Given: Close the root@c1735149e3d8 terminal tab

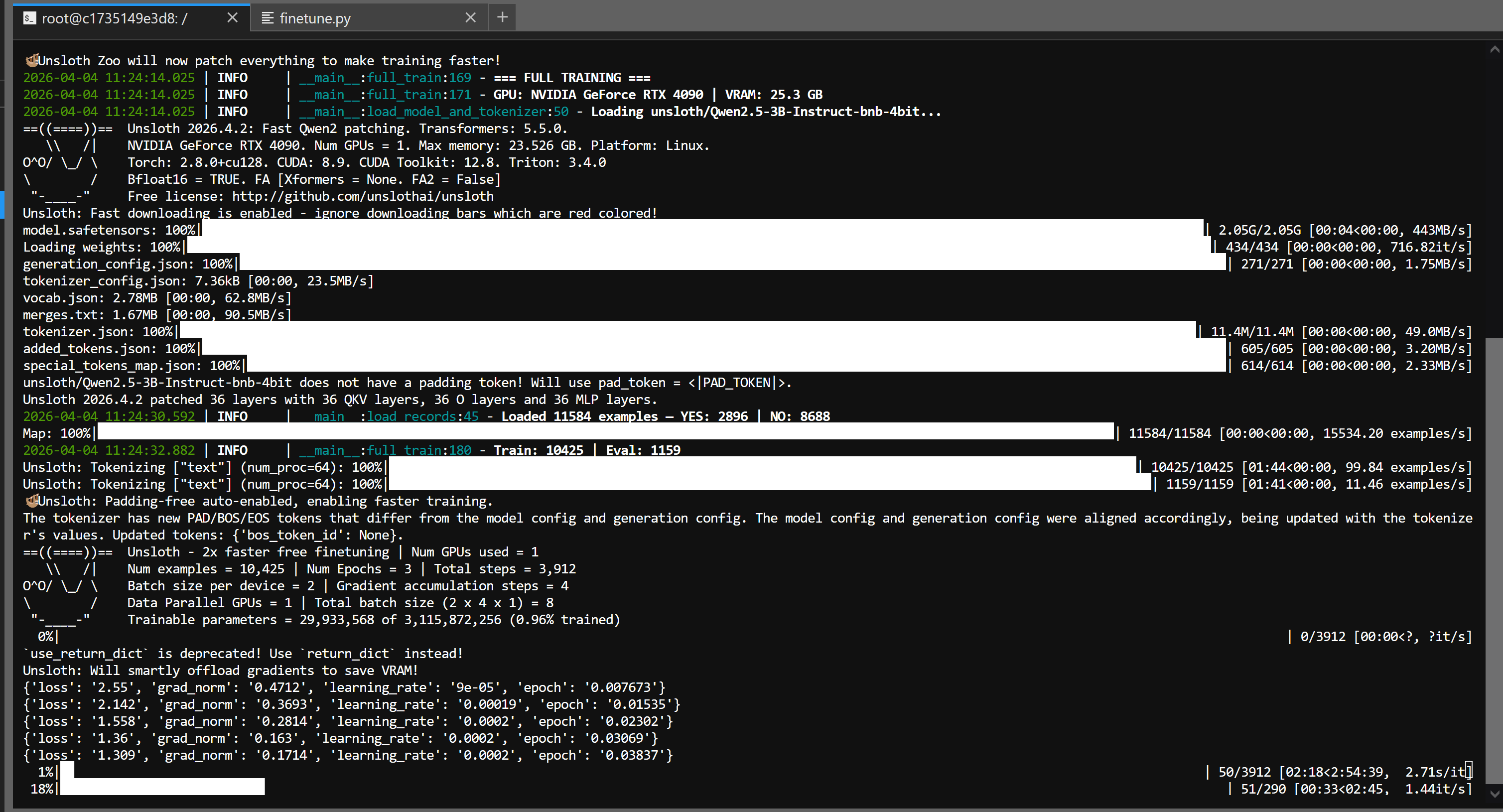Looking at the screenshot, I should coord(232,17).
